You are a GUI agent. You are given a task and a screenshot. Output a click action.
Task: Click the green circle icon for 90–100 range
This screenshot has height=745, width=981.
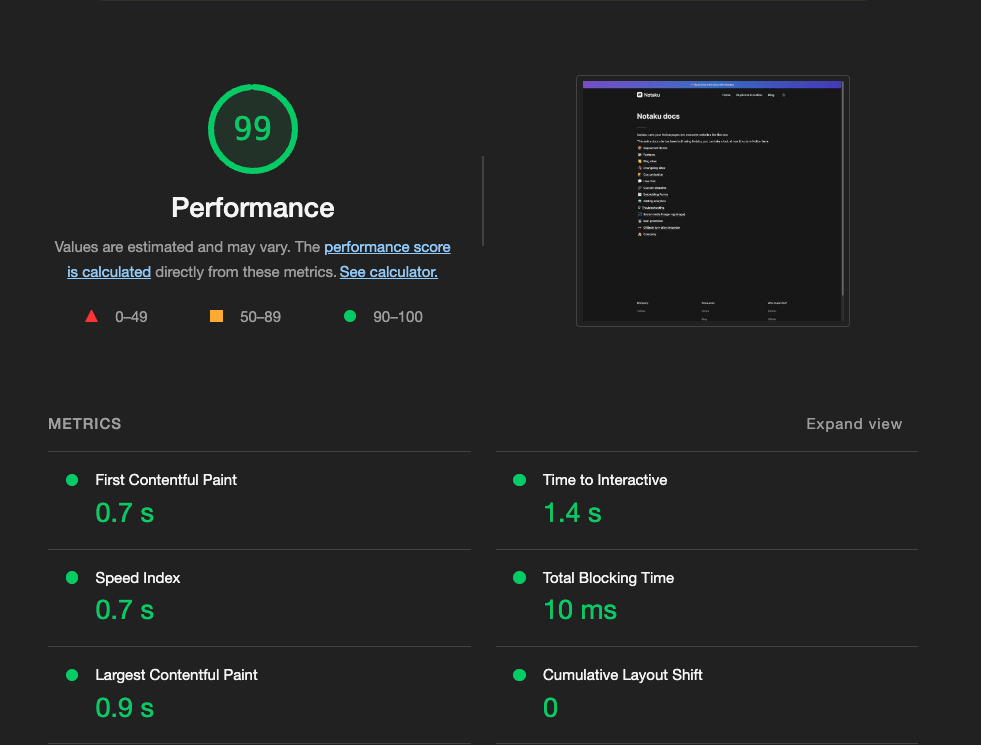[x=349, y=316]
